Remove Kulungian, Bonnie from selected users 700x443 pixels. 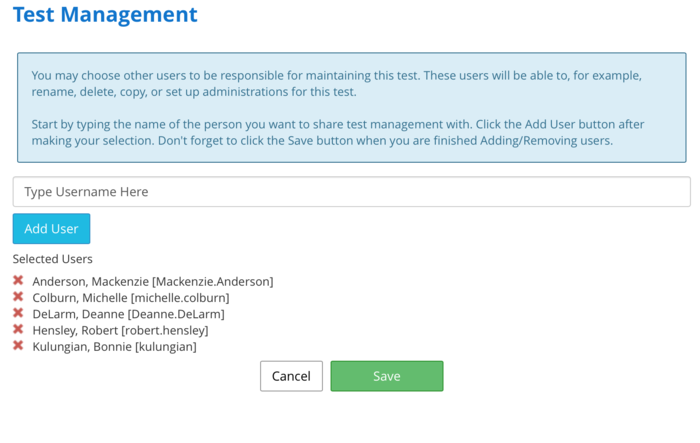click(x=18, y=346)
